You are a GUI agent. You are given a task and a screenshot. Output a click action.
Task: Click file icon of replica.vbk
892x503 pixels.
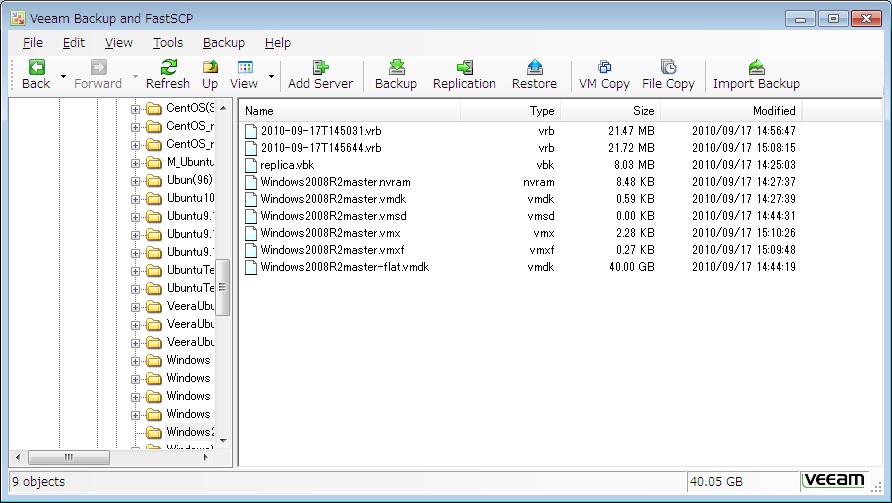251,165
